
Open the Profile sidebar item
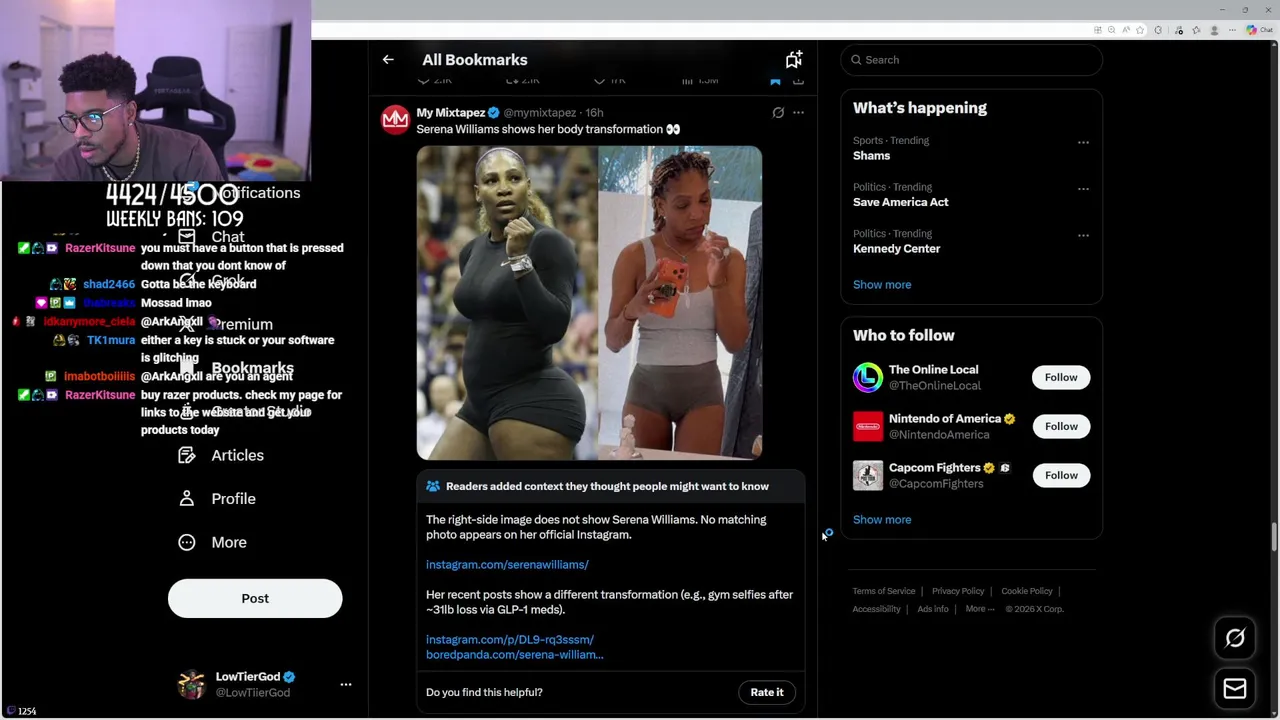click(x=217, y=498)
